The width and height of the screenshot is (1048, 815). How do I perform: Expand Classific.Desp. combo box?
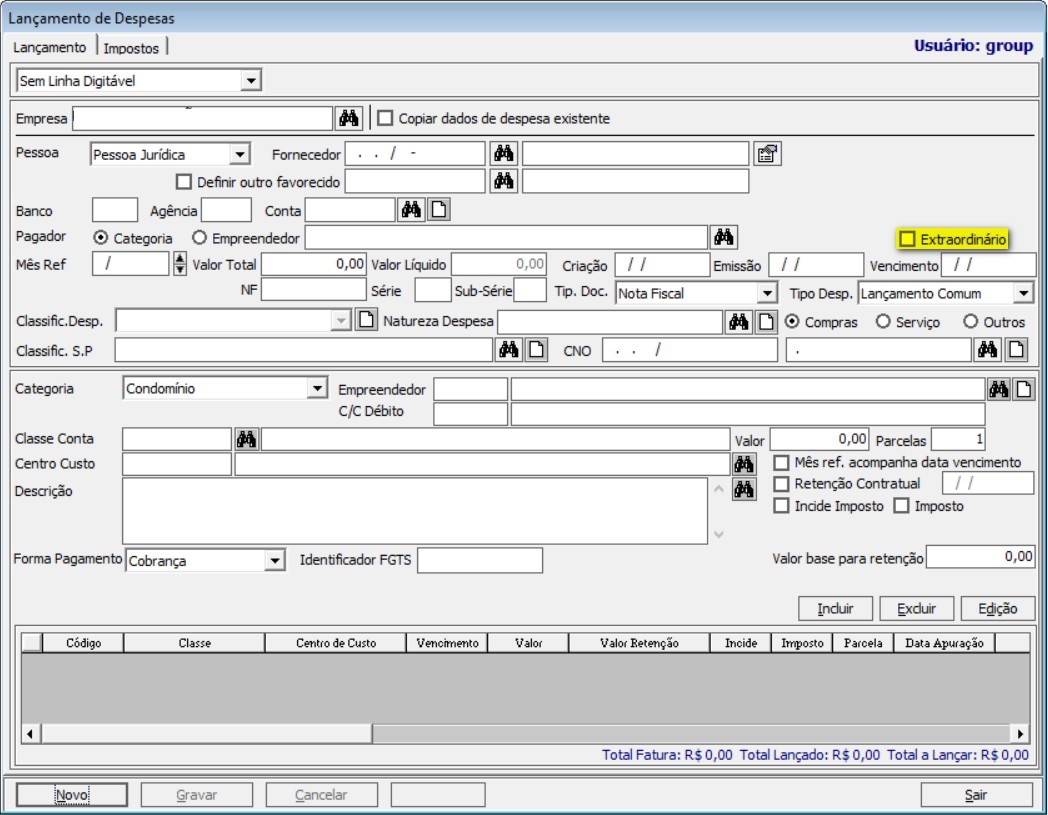tap(341, 320)
